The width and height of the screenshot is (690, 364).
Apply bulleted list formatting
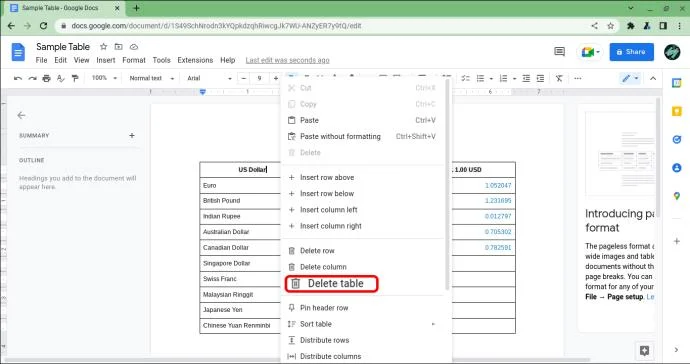pos(481,78)
